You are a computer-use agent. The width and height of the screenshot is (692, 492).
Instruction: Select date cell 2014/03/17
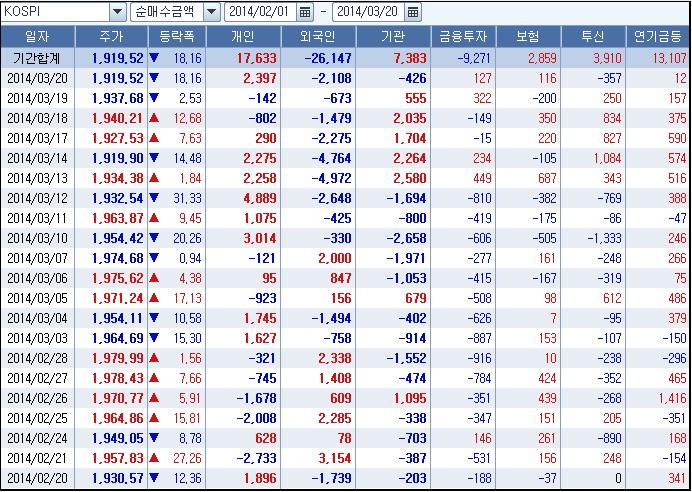pos(38,139)
